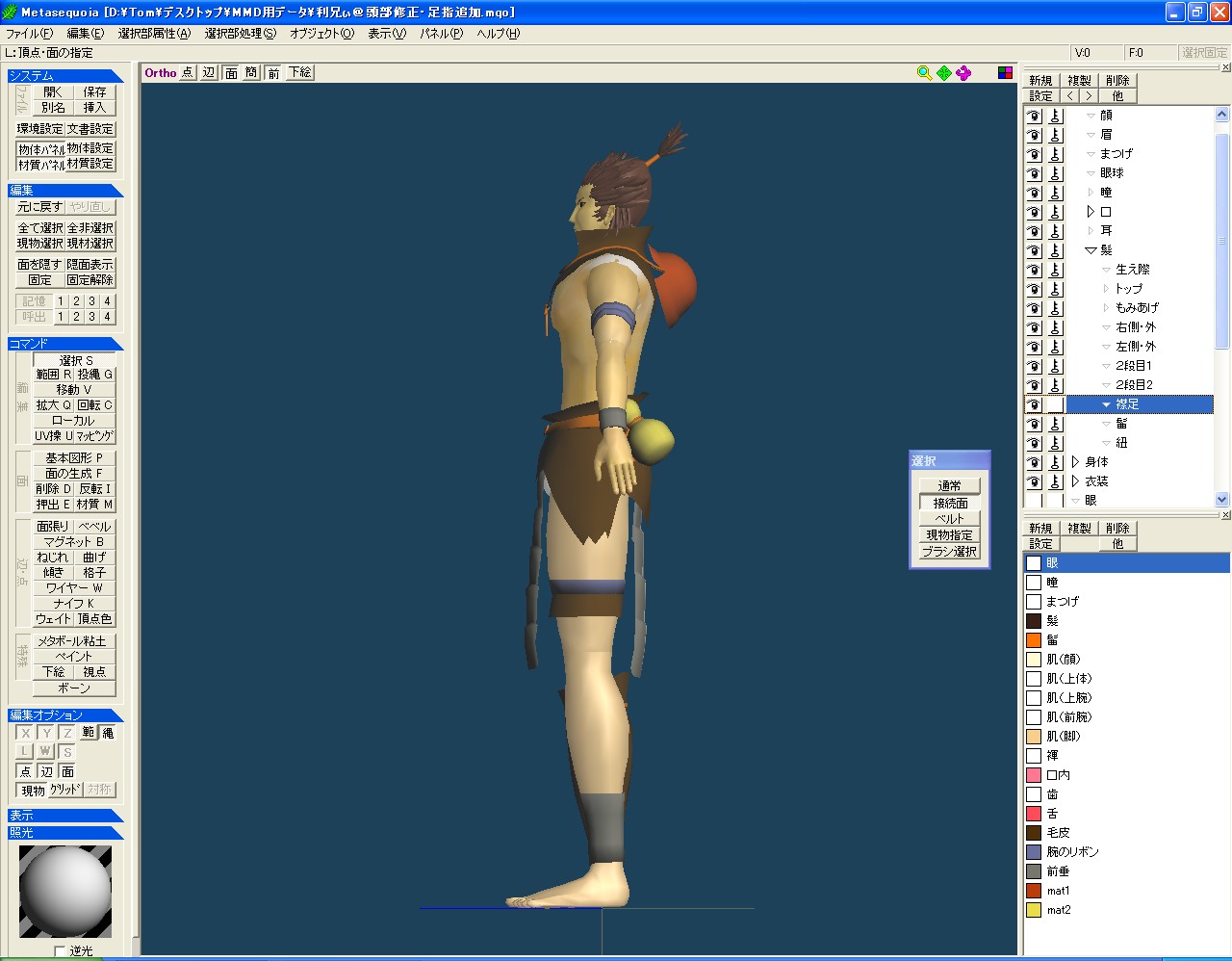Viewport: 1232px width, 961px height.
Task: Click the magenta rotate view icon
Action: coord(962,73)
